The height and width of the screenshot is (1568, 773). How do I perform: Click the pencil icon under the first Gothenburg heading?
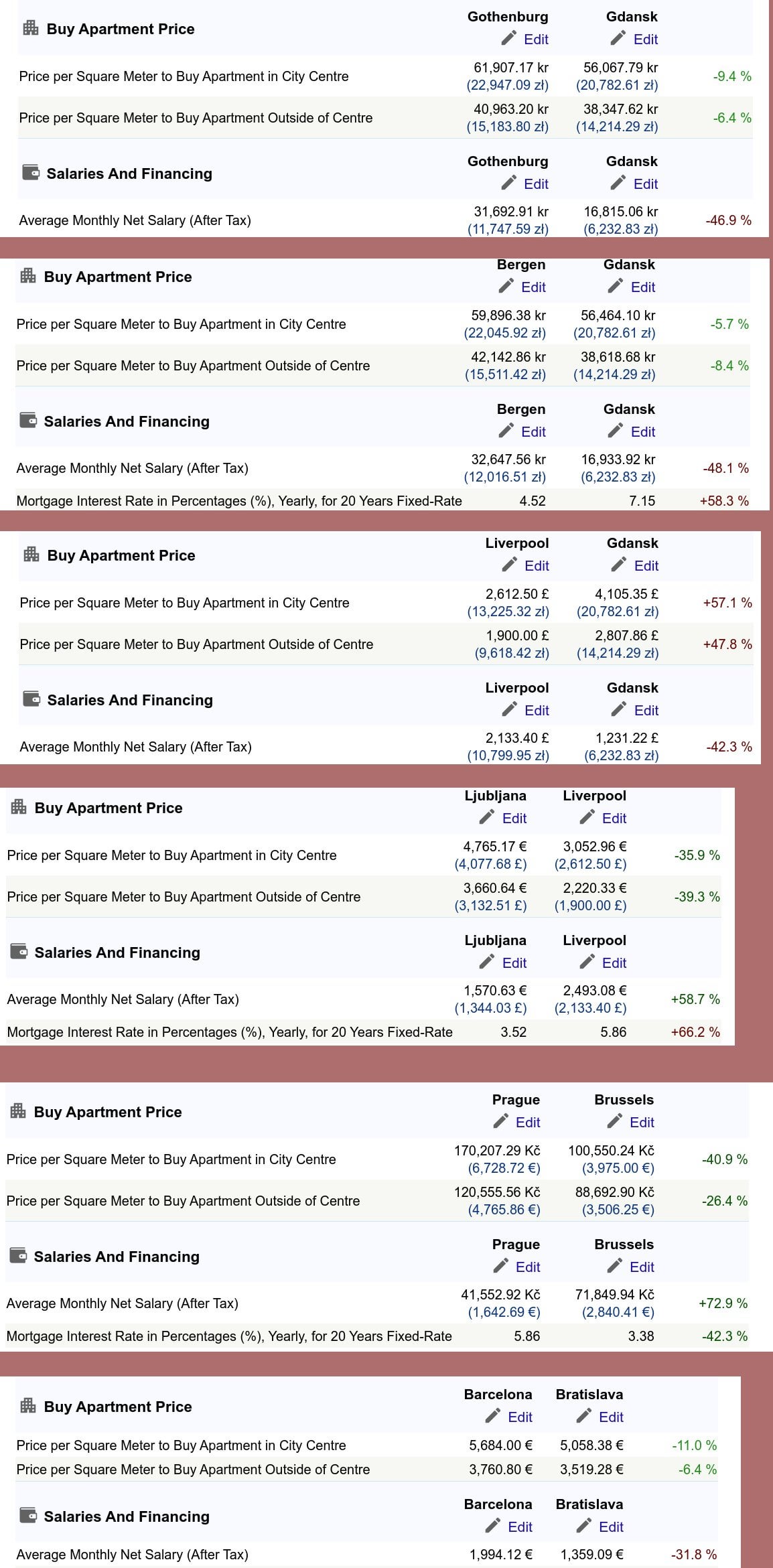[509, 38]
